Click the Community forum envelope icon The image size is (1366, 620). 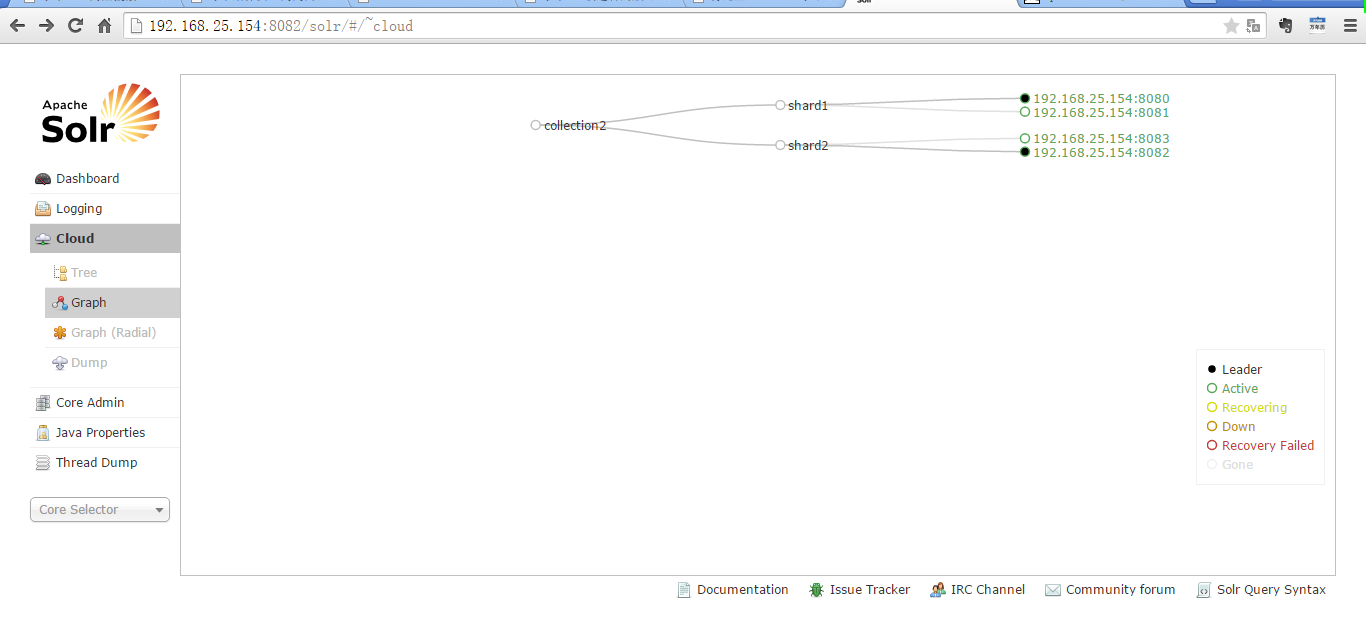tap(1052, 590)
